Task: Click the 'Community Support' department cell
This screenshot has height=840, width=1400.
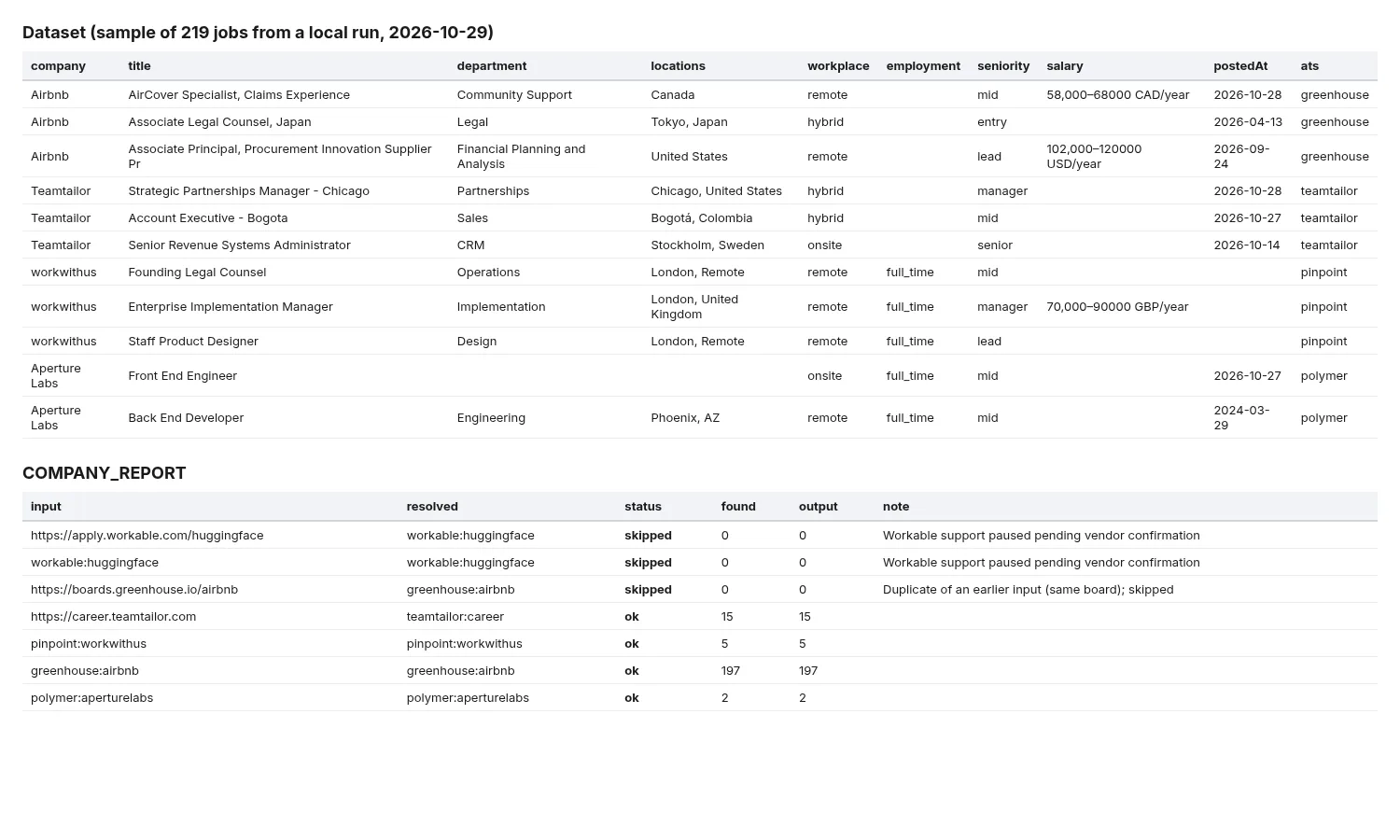Action: (x=514, y=95)
